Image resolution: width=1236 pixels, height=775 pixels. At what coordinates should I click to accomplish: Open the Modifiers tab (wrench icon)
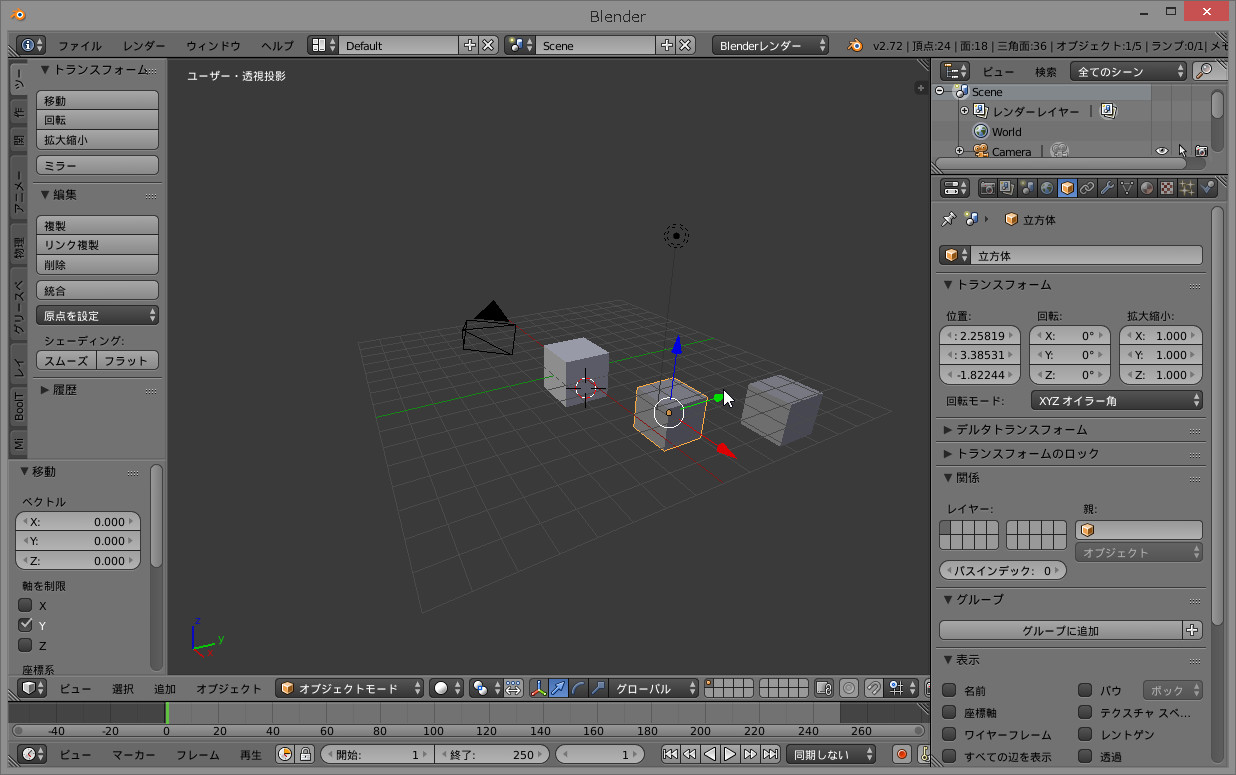(1107, 188)
